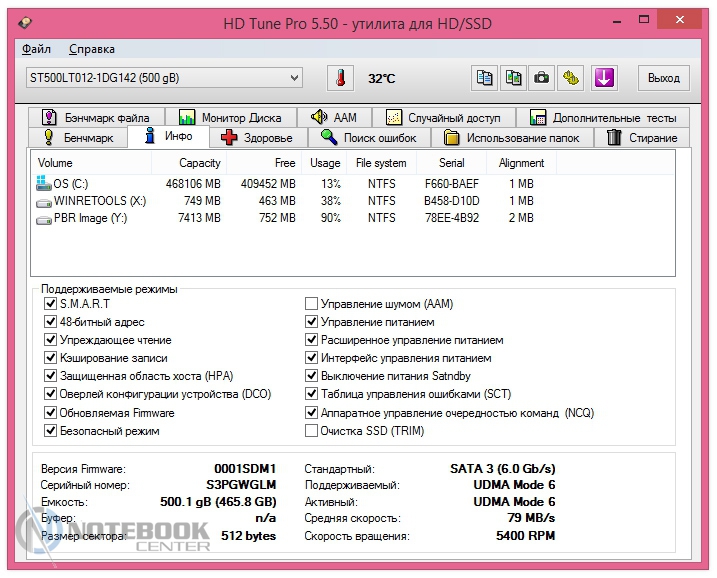Open the Дополнительные тесты tab

point(603,118)
